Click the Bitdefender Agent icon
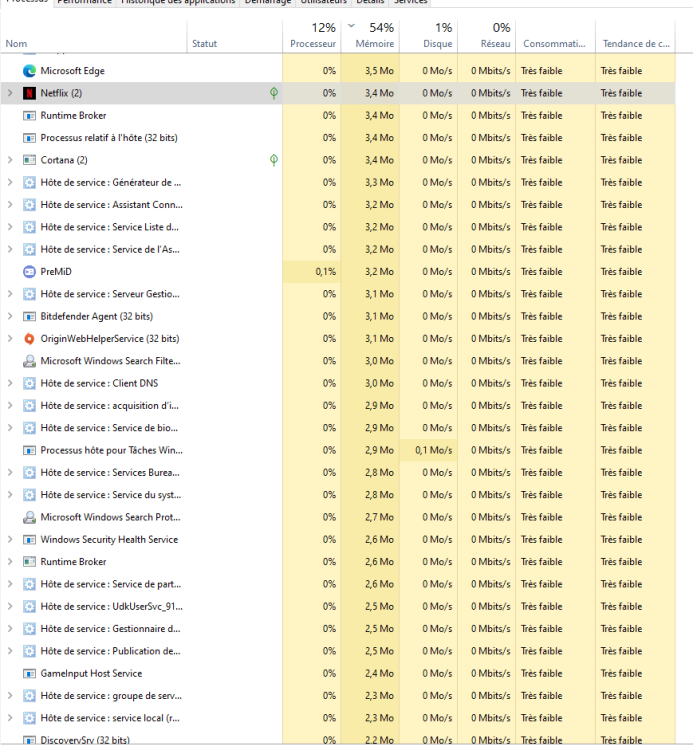This screenshot has width=693, height=750. tap(29, 316)
